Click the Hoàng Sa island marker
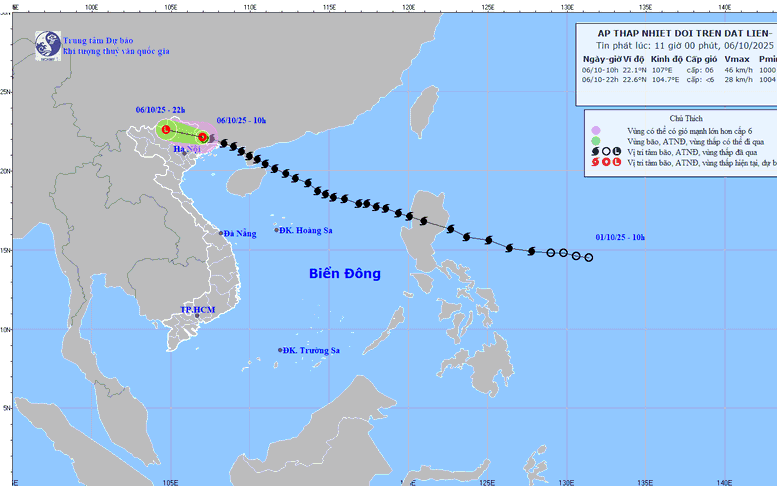 (x=277, y=230)
